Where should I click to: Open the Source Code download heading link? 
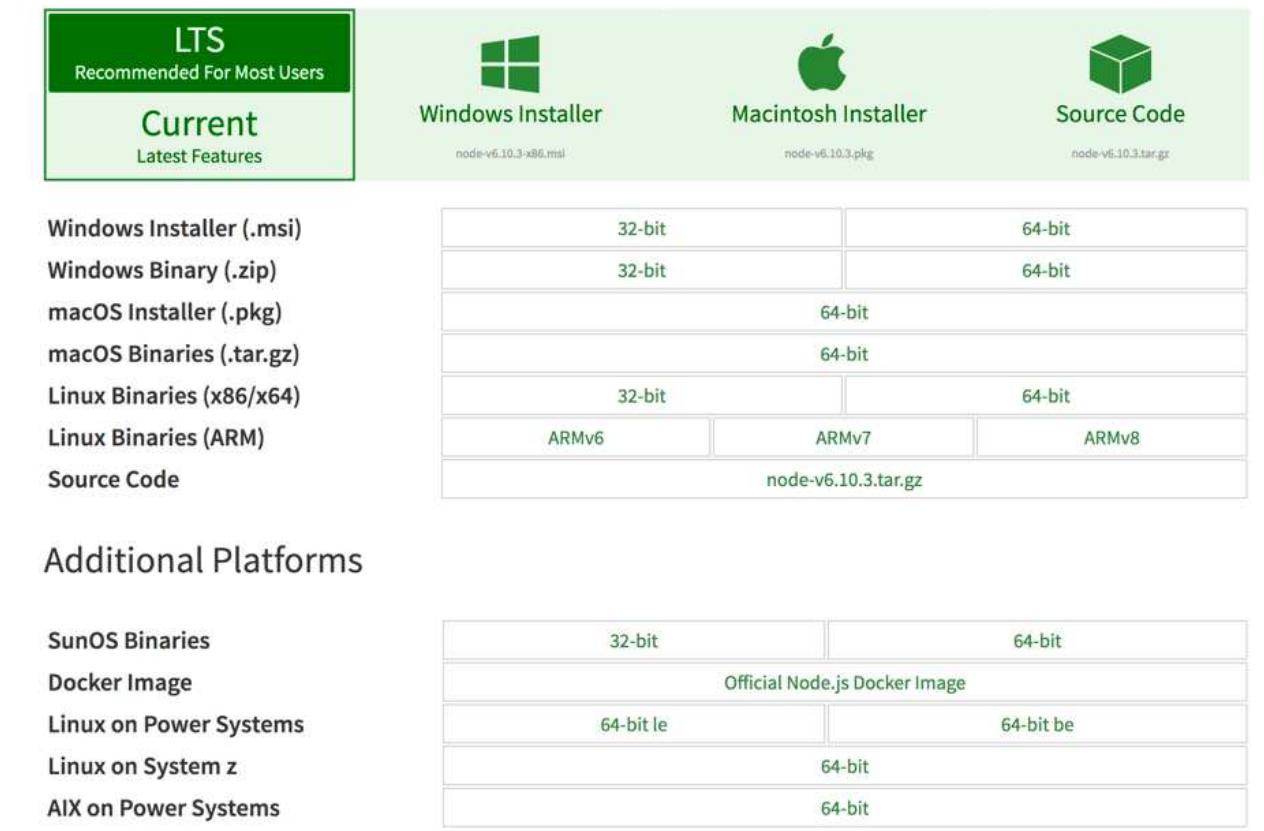(1120, 114)
